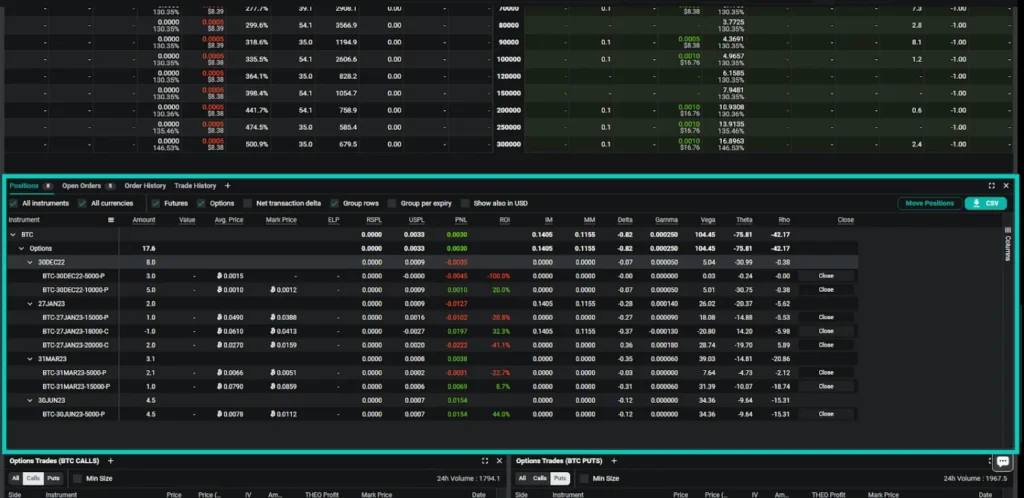Viewport: 1024px width, 498px height.
Task: Open the chat bubble icon
Action: [x=1002, y=461]
